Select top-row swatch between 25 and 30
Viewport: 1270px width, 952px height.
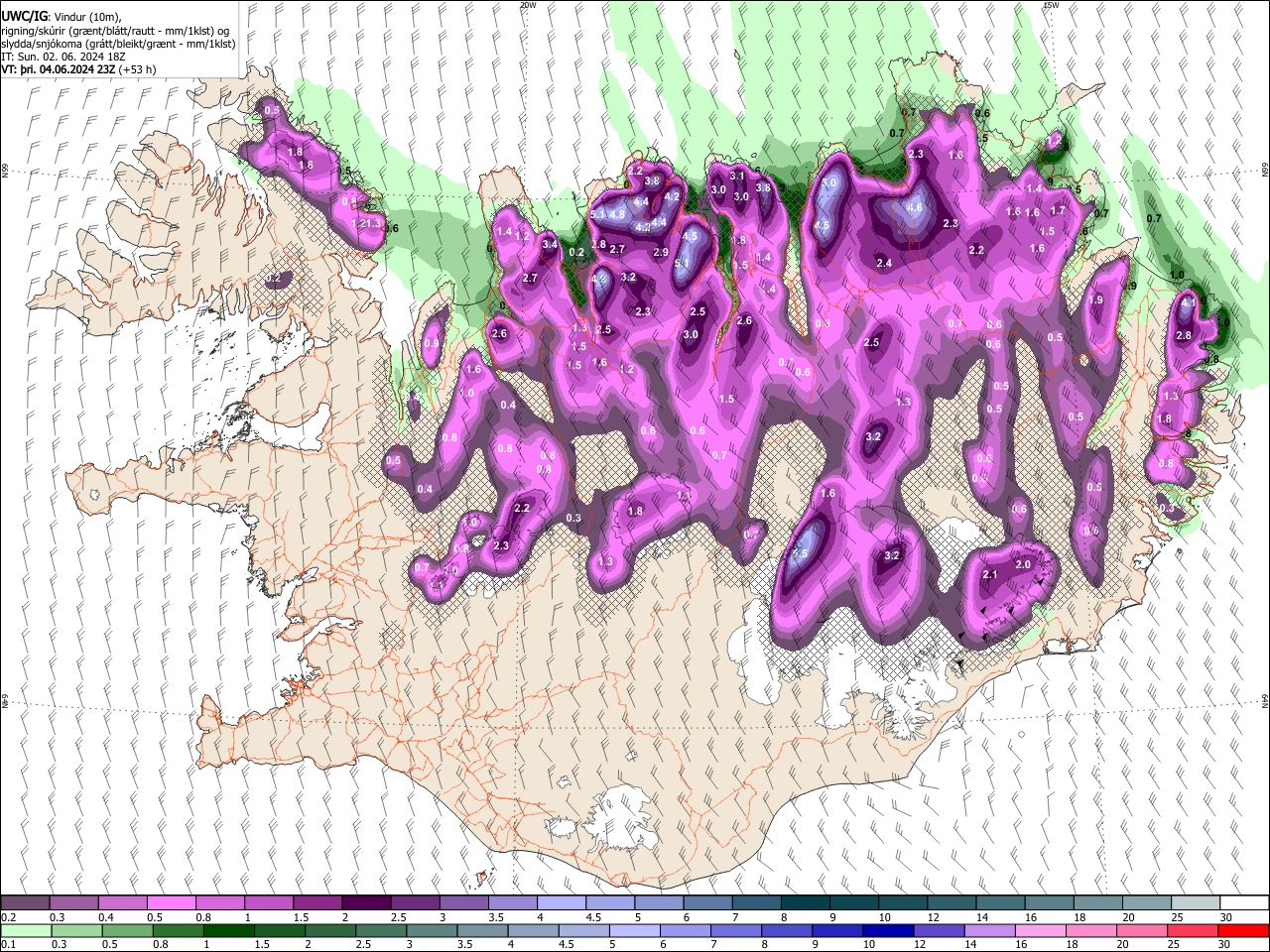(x=1195, y=902)
